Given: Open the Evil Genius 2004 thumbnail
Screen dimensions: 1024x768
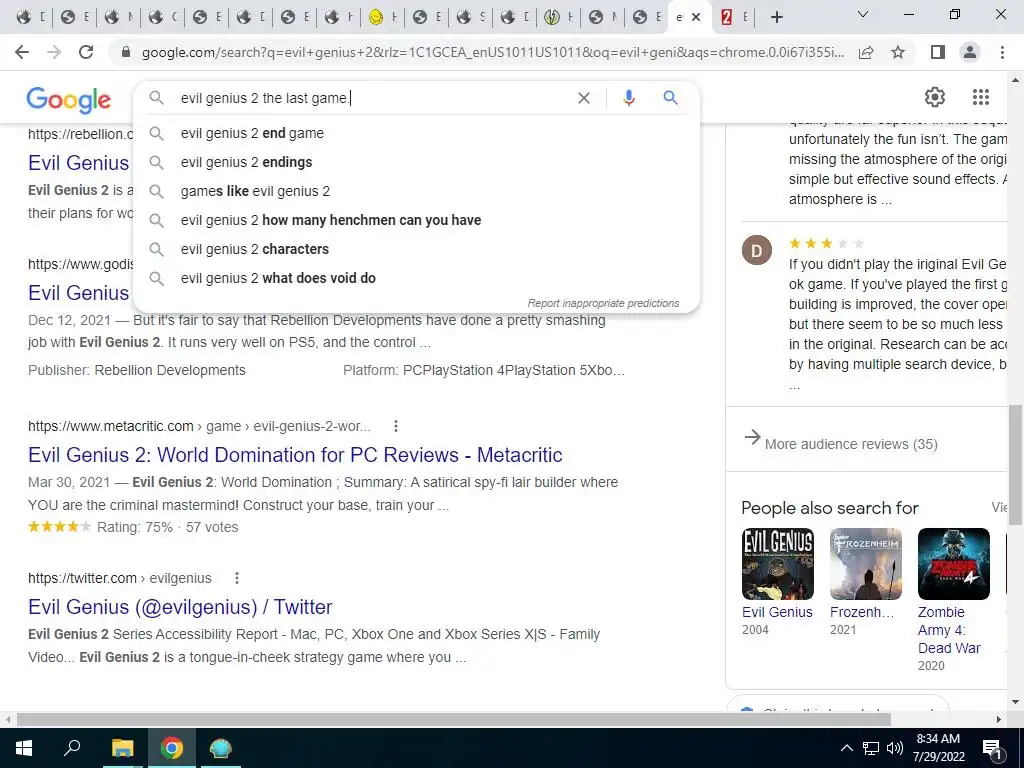Looking at the screenshot, I should (x=777, y=564).
